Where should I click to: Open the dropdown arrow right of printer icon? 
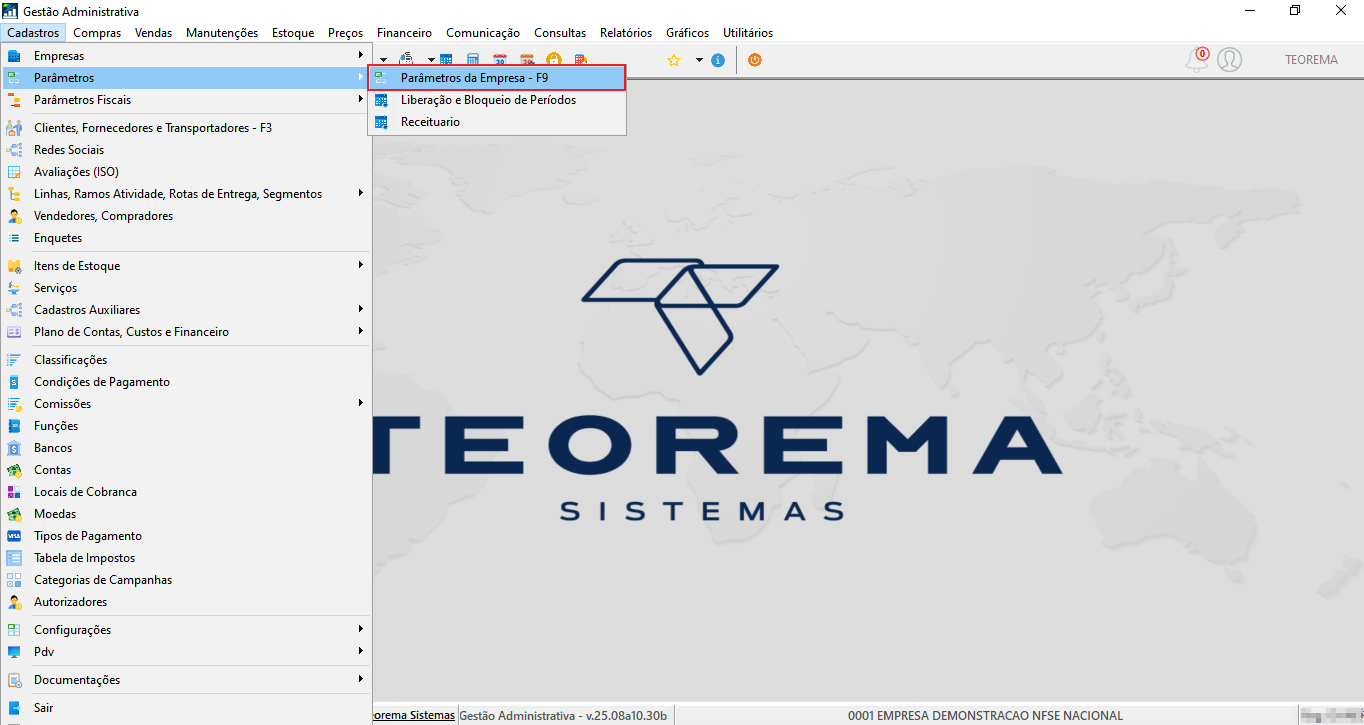pyautogui.click(x=431, y=60)
